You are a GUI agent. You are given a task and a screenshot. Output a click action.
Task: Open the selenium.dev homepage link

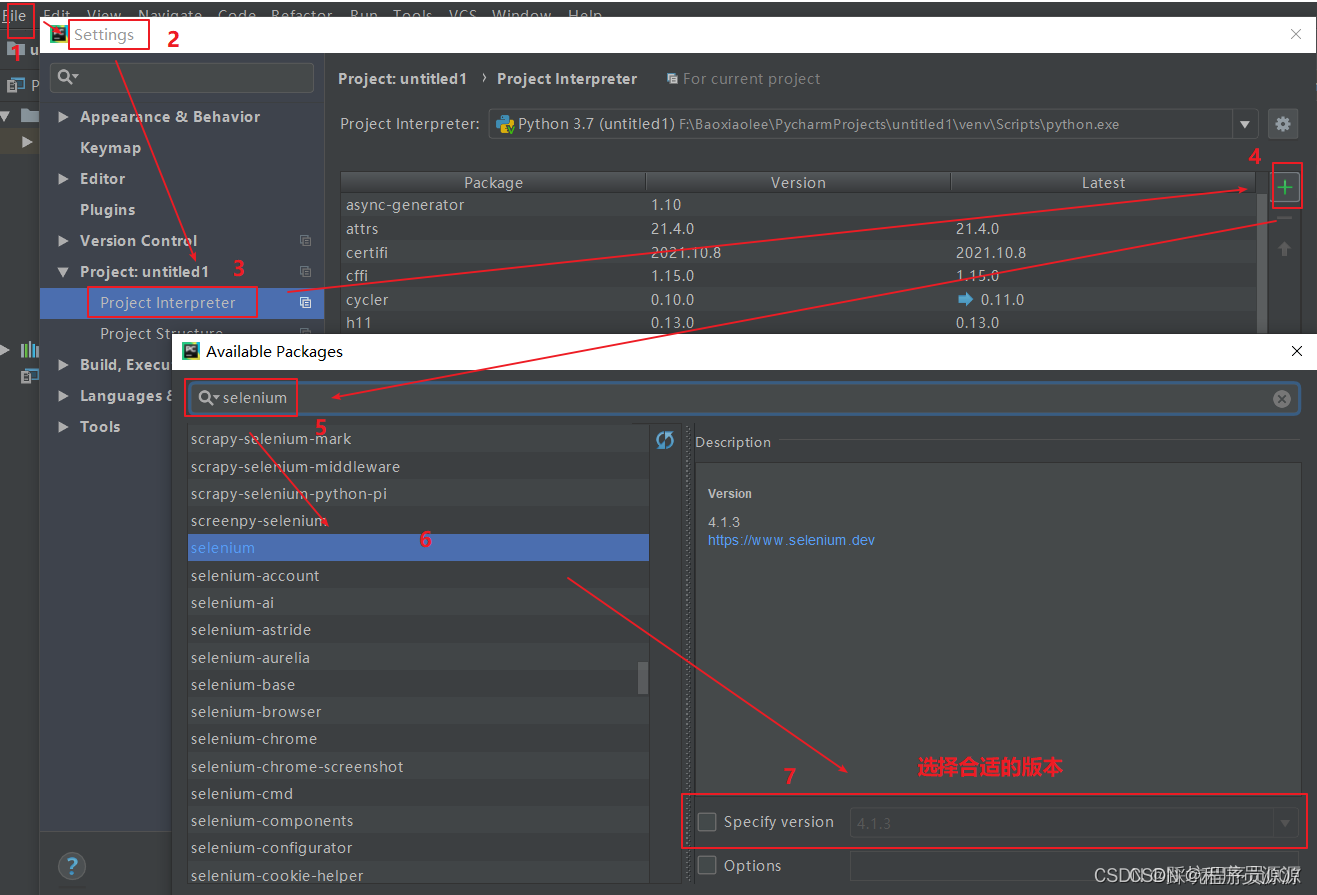(x=791, y=540)
